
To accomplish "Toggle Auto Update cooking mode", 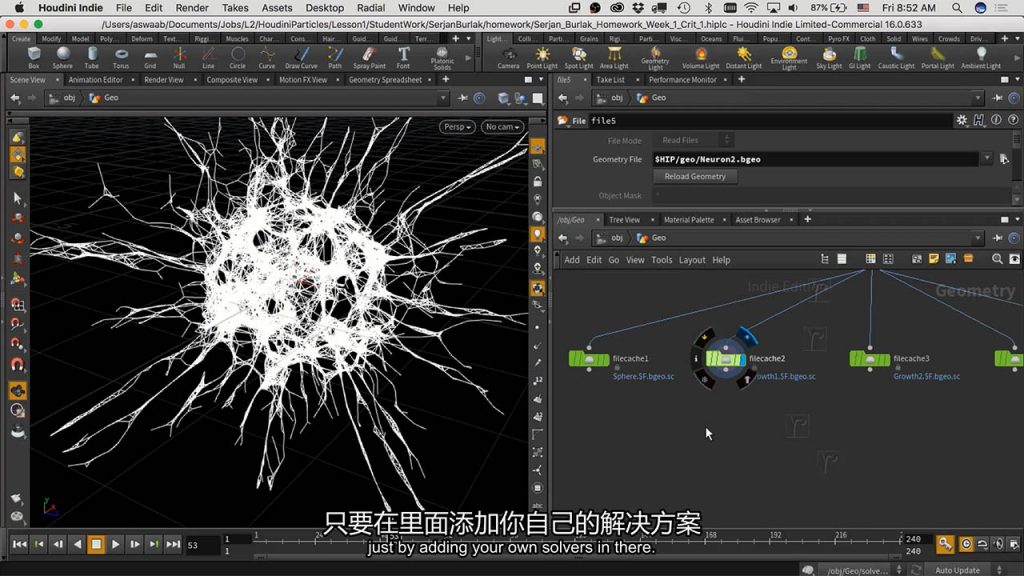I will point(957,570).
